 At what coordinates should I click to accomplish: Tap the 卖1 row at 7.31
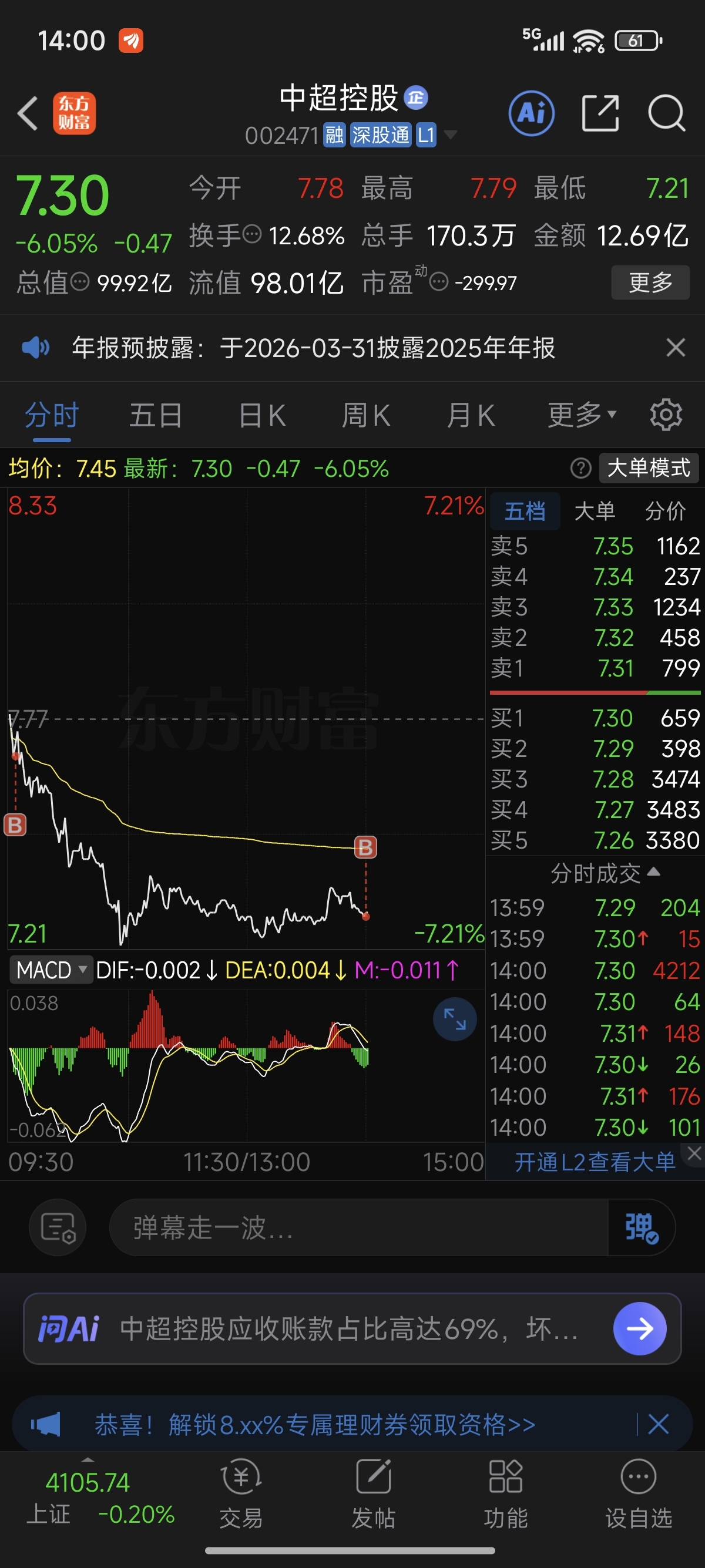(x=595, y=668)
